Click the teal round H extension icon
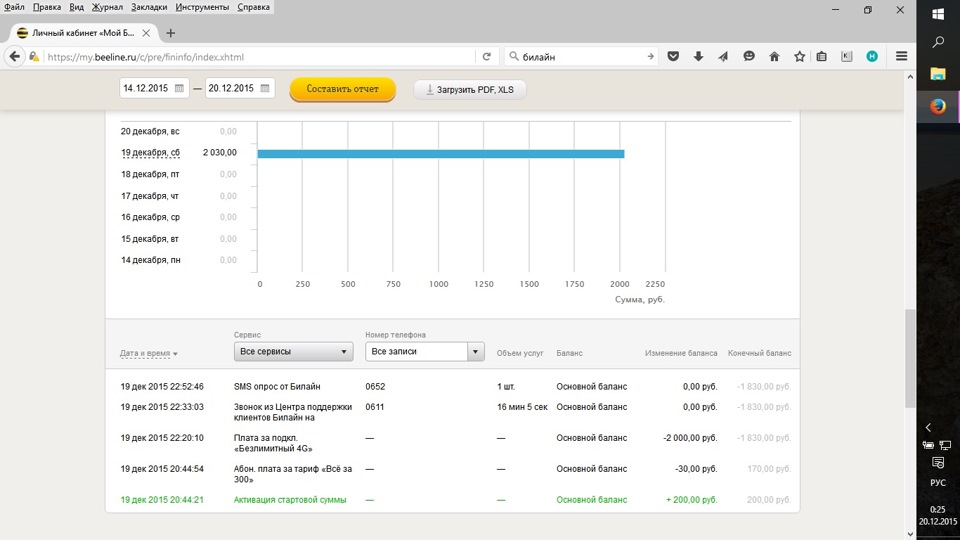 click(x=872, y=56)
